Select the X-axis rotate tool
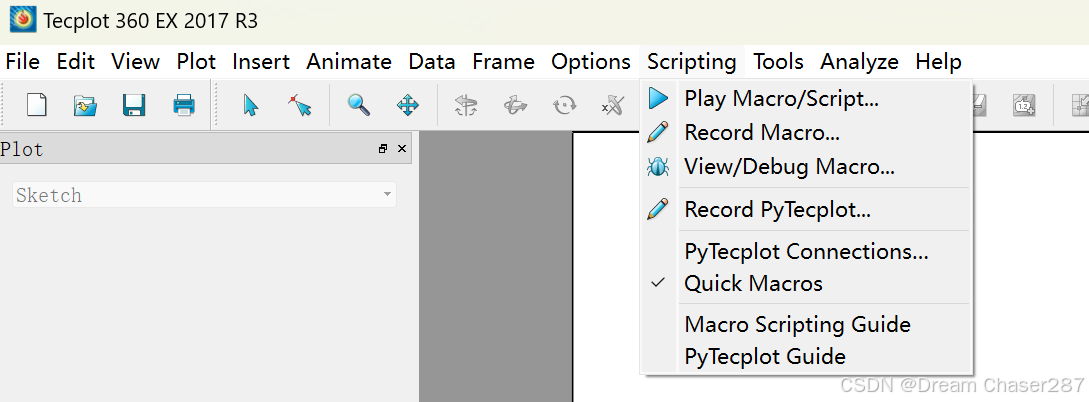Image resolution: width=1089 pixels, height=402 pixels. click(612, 106)
